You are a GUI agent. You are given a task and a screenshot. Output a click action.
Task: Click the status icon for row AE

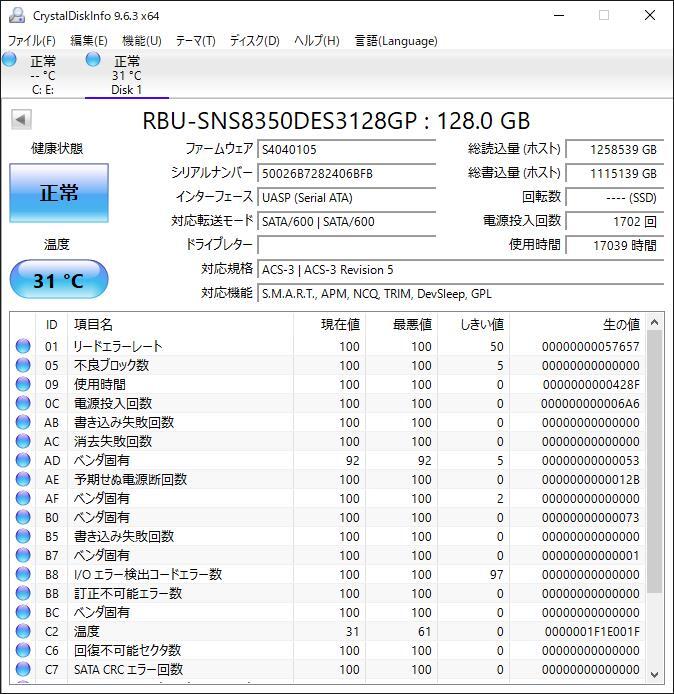point(23,479)
